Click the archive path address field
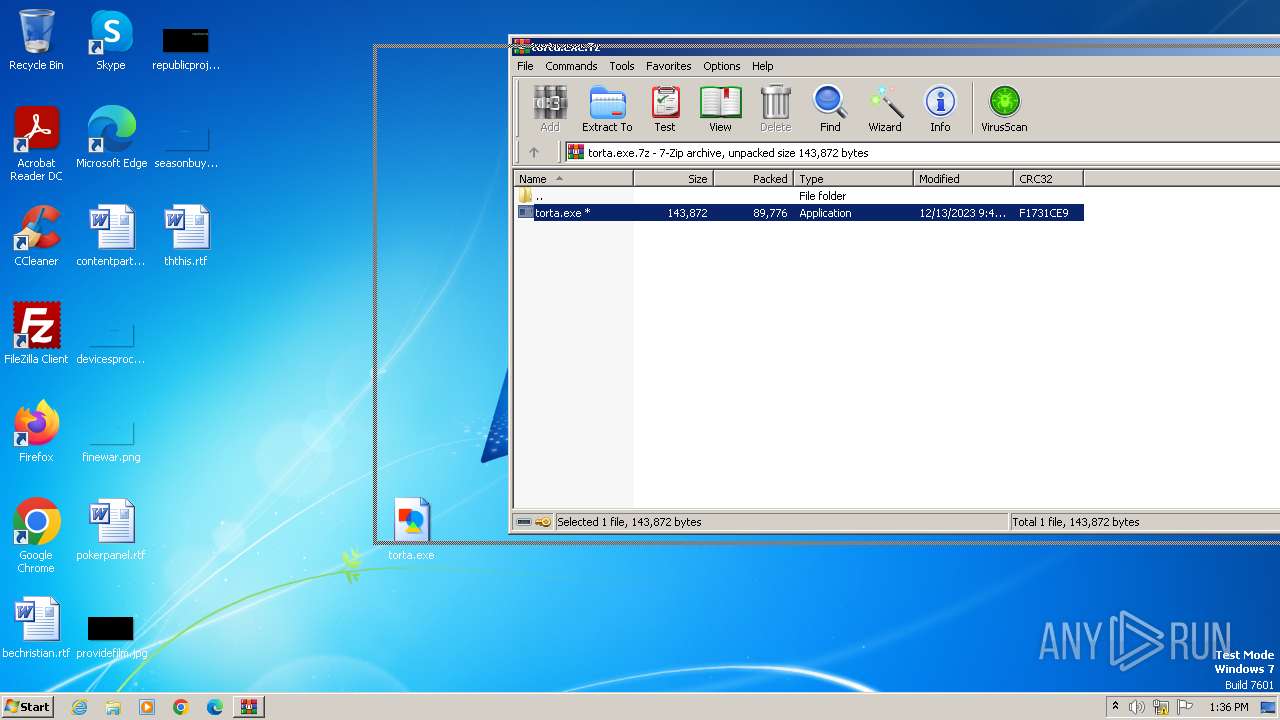 click(x=920, y=153)
